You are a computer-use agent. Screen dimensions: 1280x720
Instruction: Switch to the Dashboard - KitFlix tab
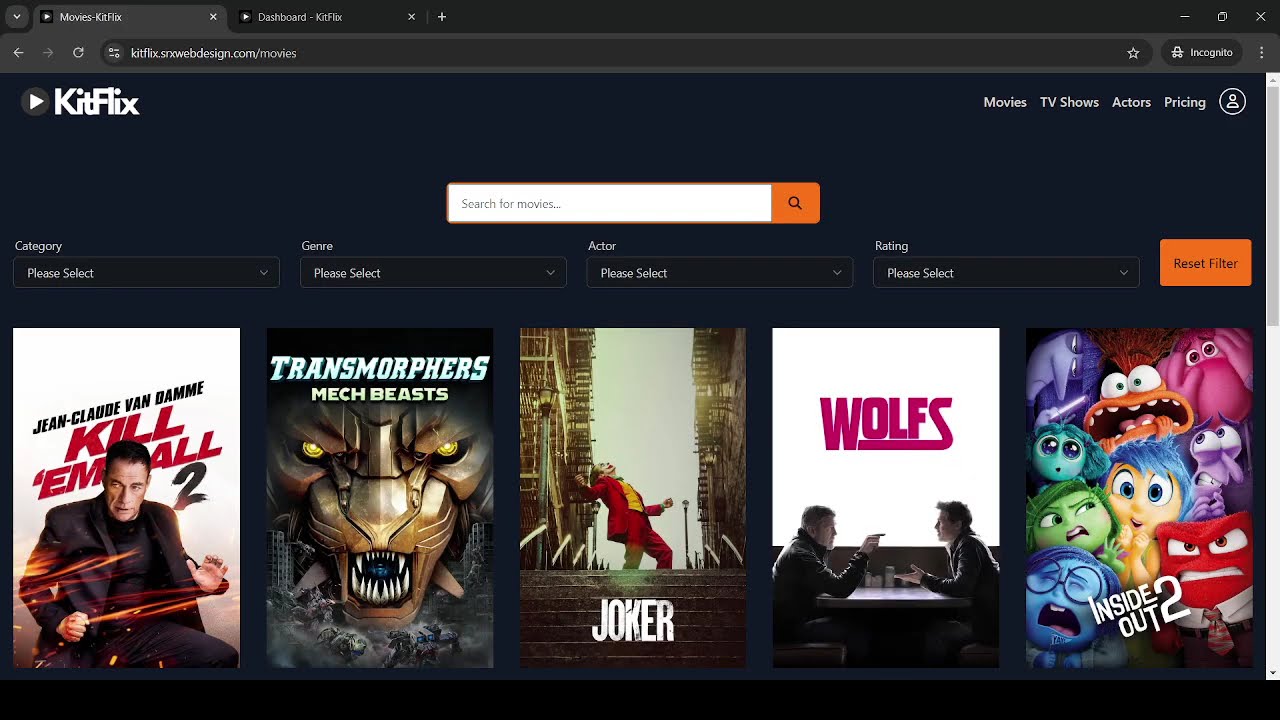[328, 17]
